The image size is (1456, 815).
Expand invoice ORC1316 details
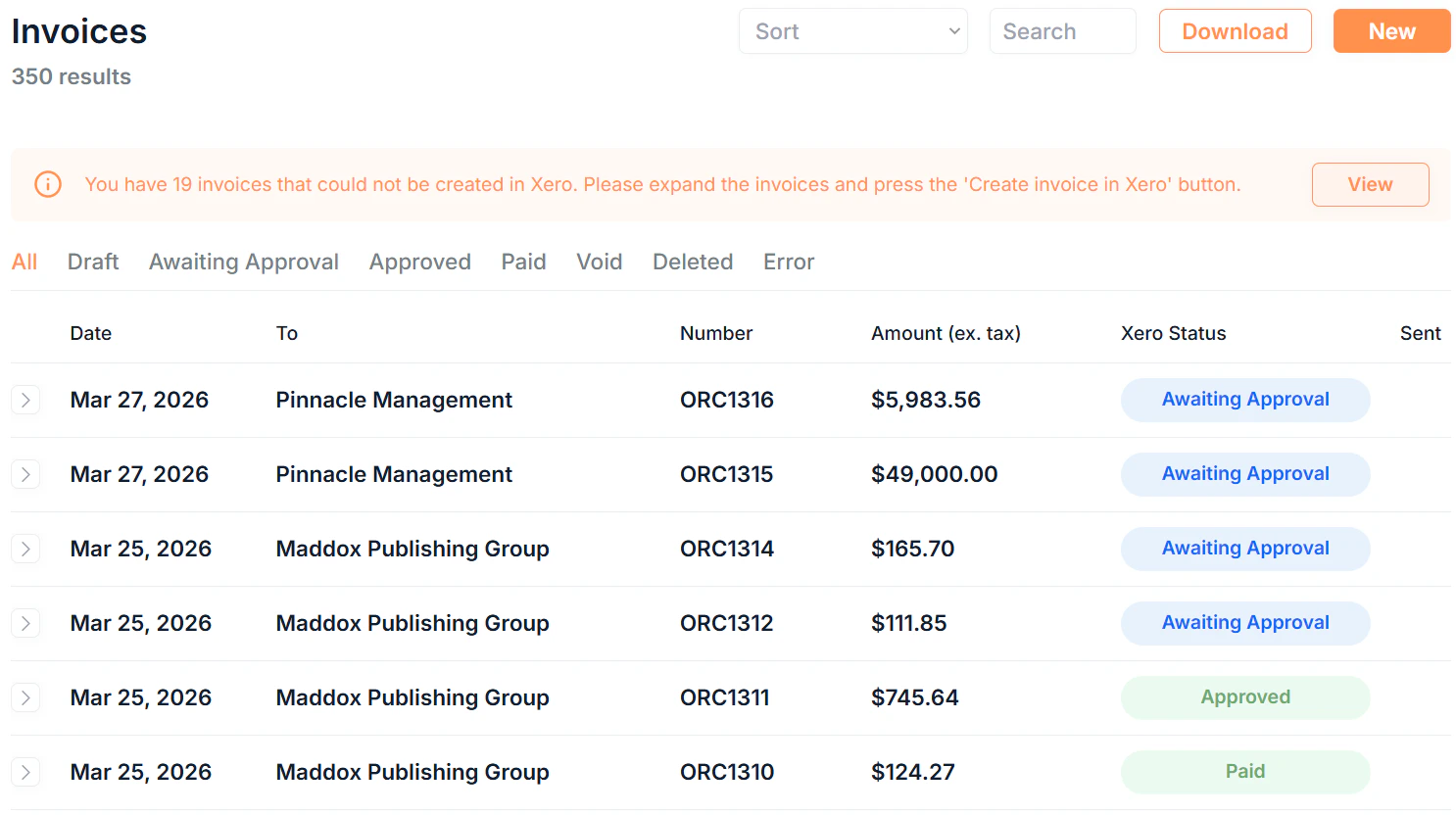(x=25, y=400)
